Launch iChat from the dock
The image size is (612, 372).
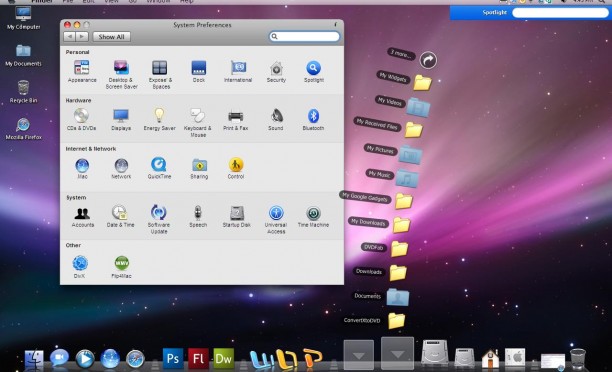pyautogui.click(x=59, y=358)
